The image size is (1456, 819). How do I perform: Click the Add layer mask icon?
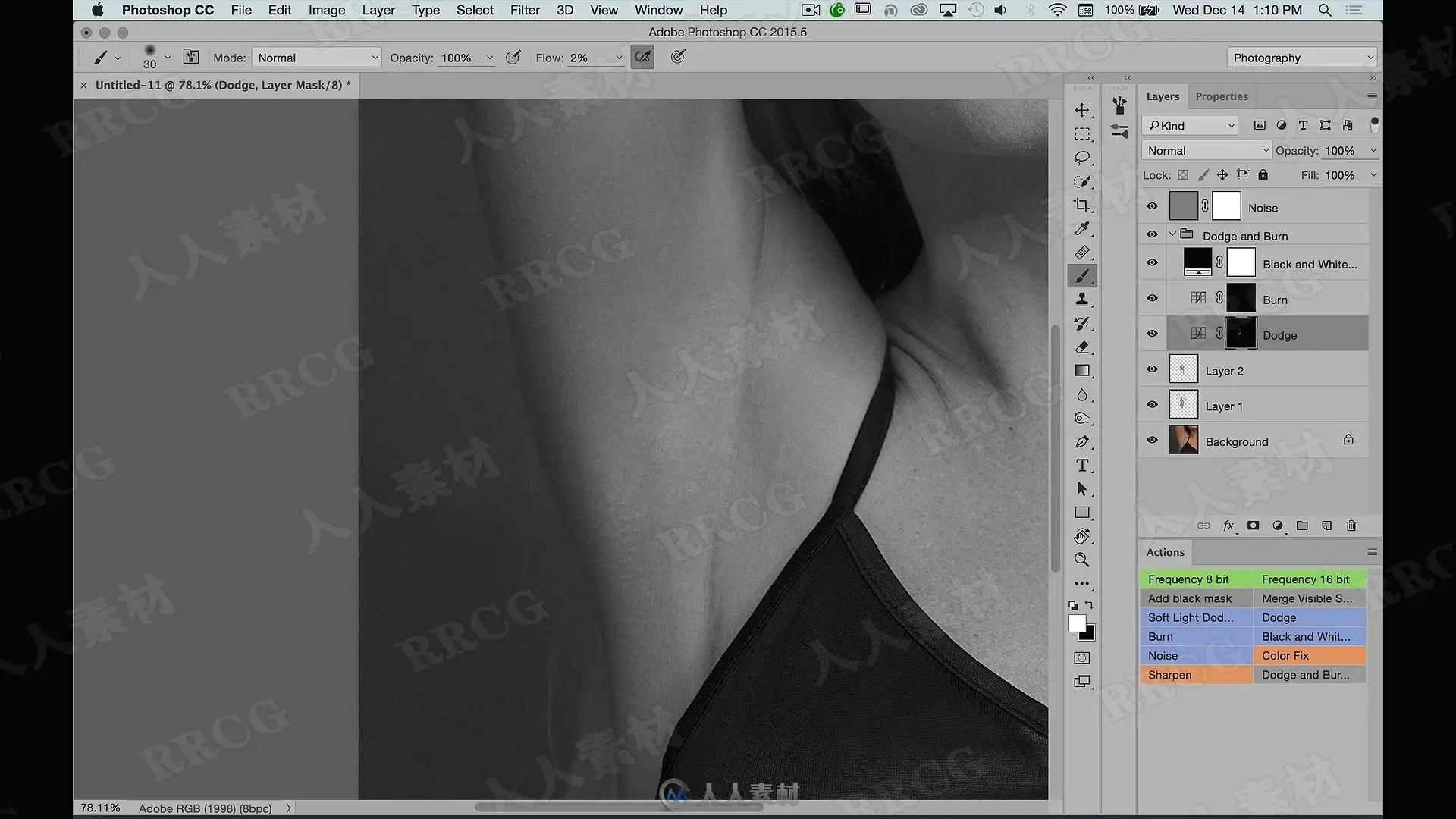tap(1253, 526)
